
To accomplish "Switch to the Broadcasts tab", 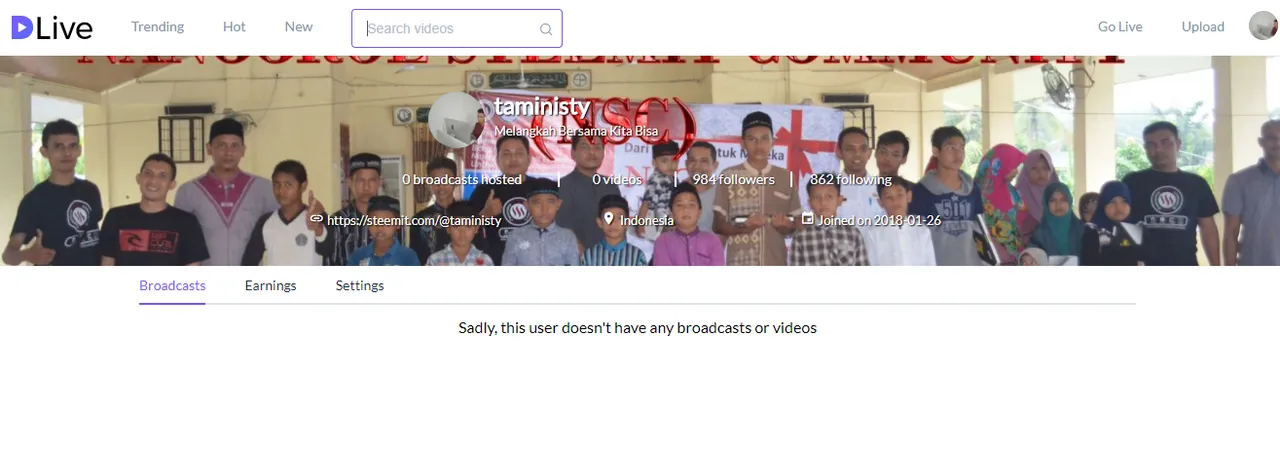I will click(172, 286).
